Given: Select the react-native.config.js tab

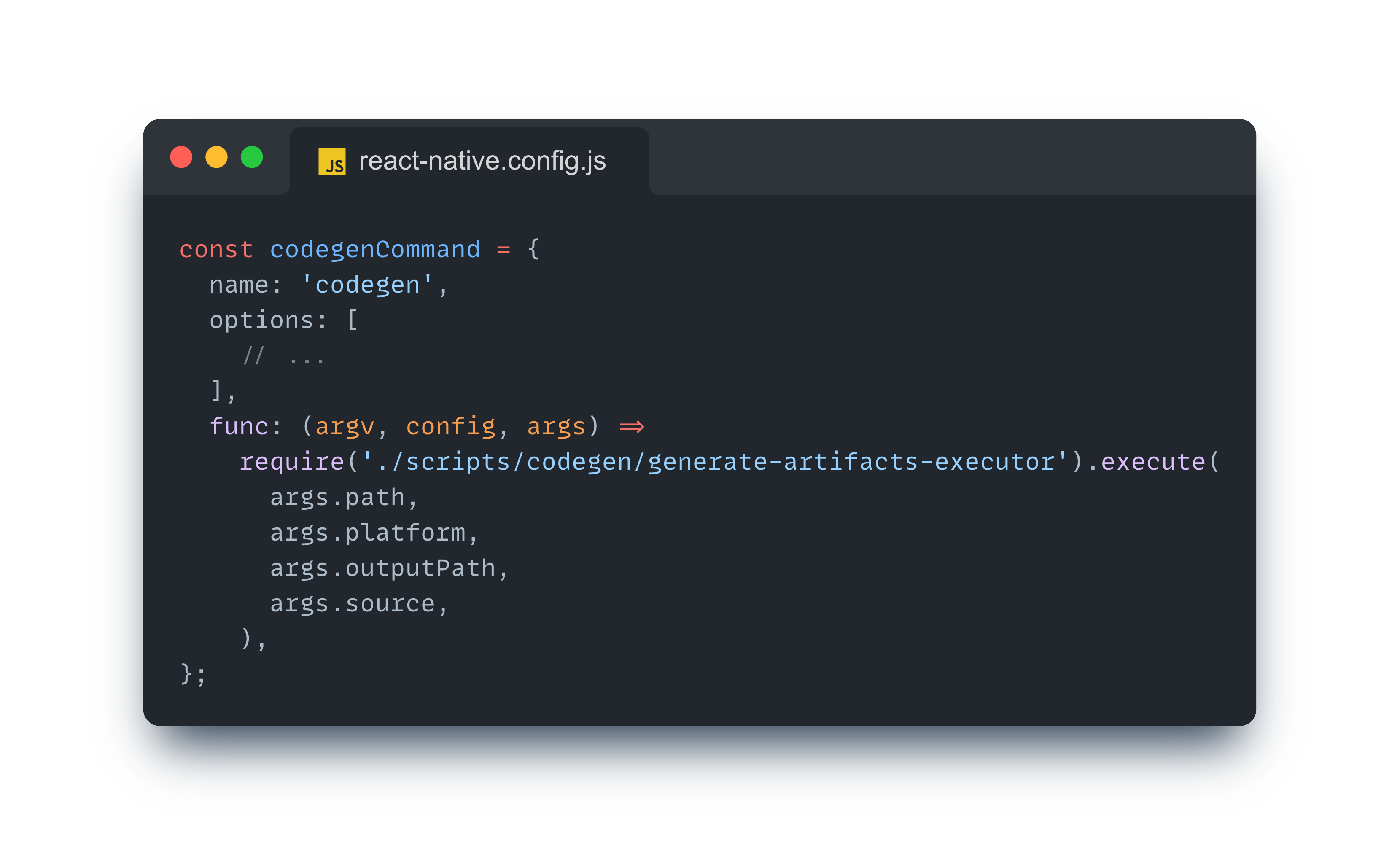Looking at the screenshot, I should 482,161.
